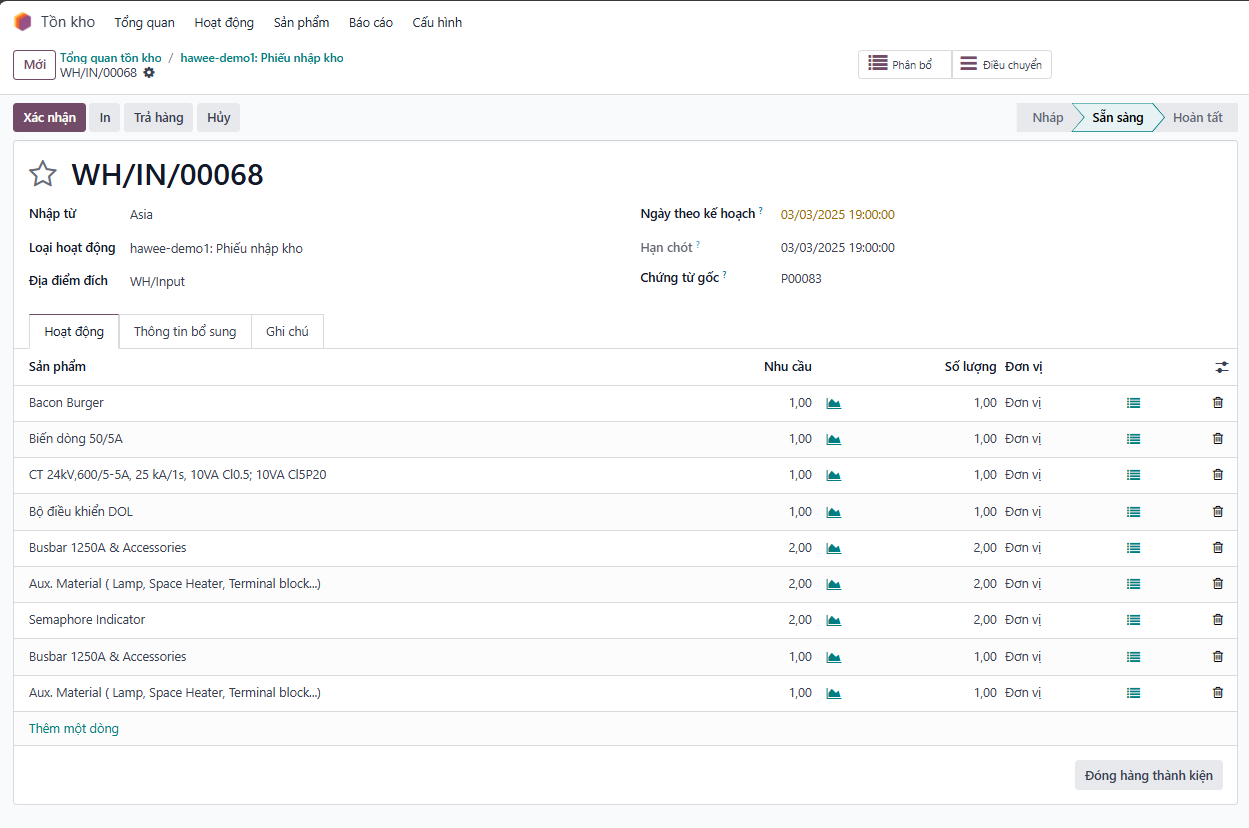Delete the Bộ điều khiển DOL line
The image size is (1249, 828).
[x=1217, y=512]
